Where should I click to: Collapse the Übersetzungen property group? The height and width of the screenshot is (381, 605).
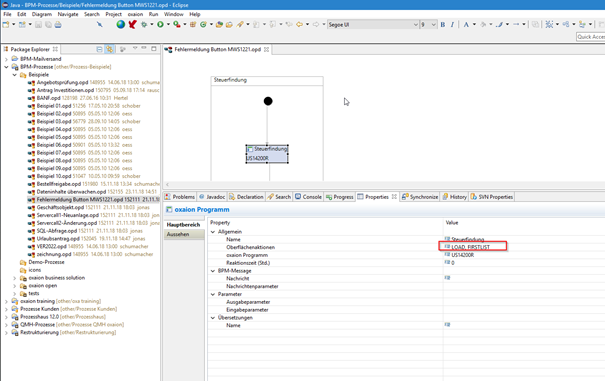(213, 317)
